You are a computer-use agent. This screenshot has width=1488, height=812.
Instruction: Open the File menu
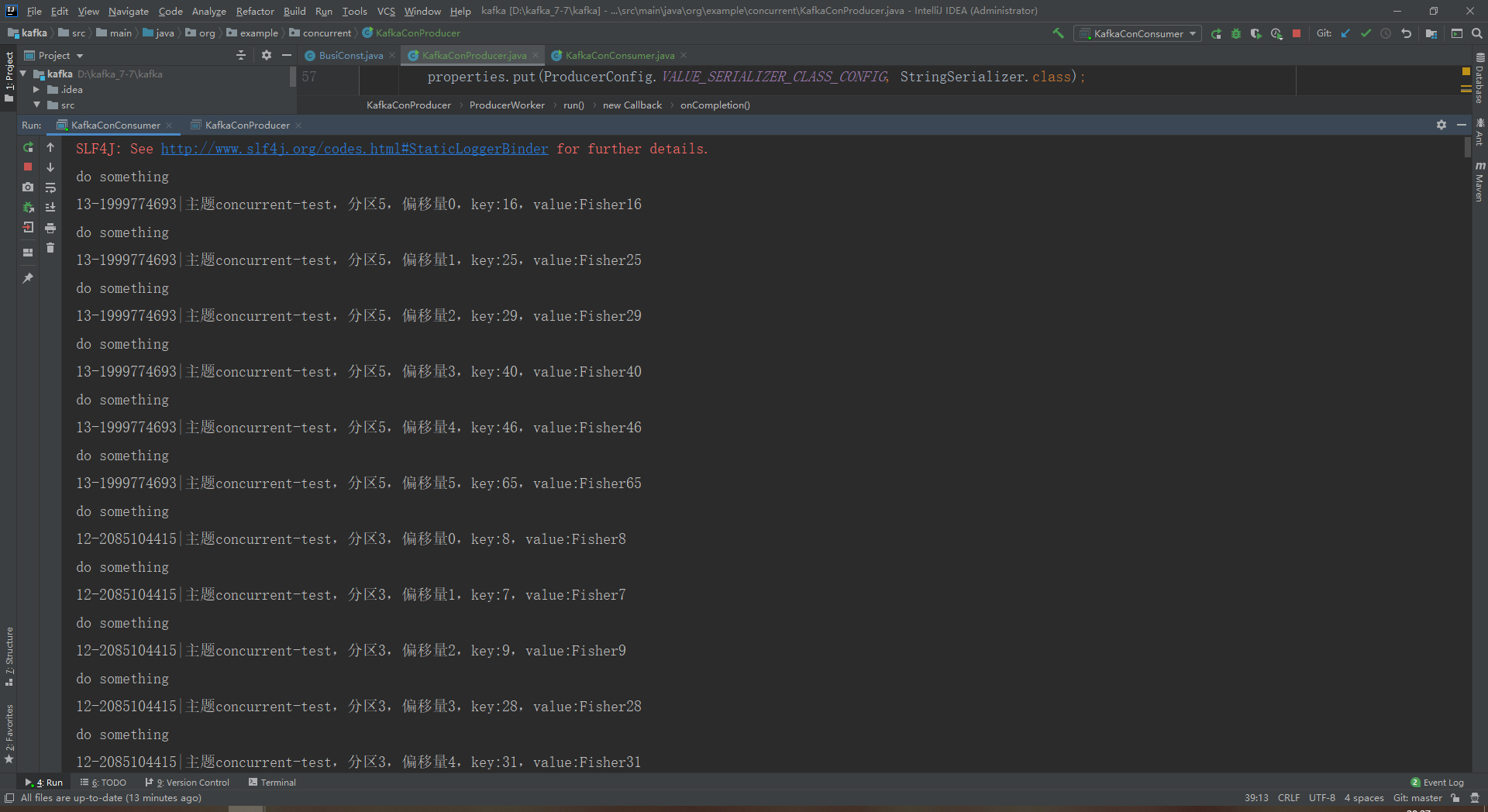(x=34, y=11)
